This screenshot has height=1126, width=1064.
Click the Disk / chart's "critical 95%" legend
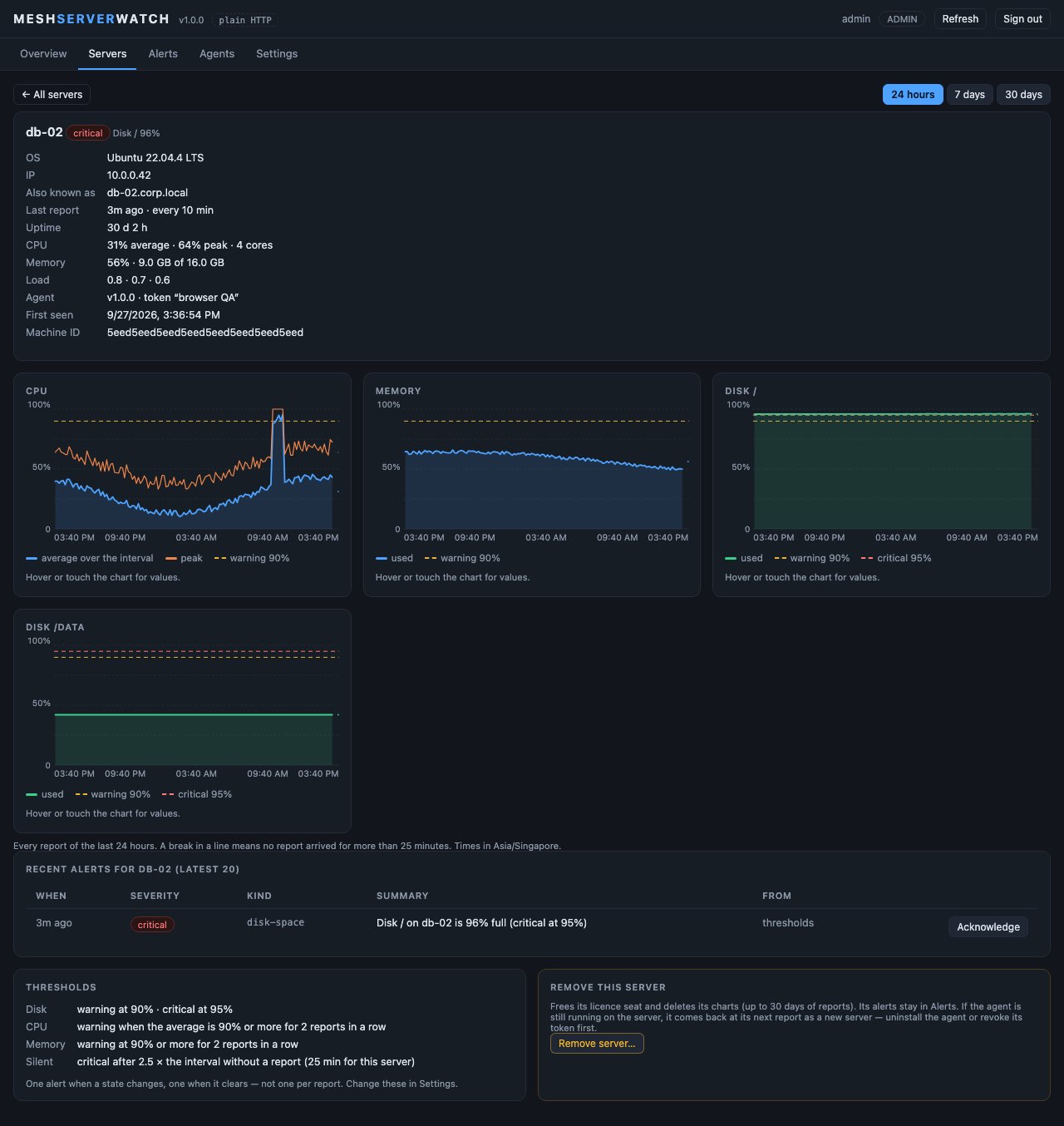pos(896,559)
